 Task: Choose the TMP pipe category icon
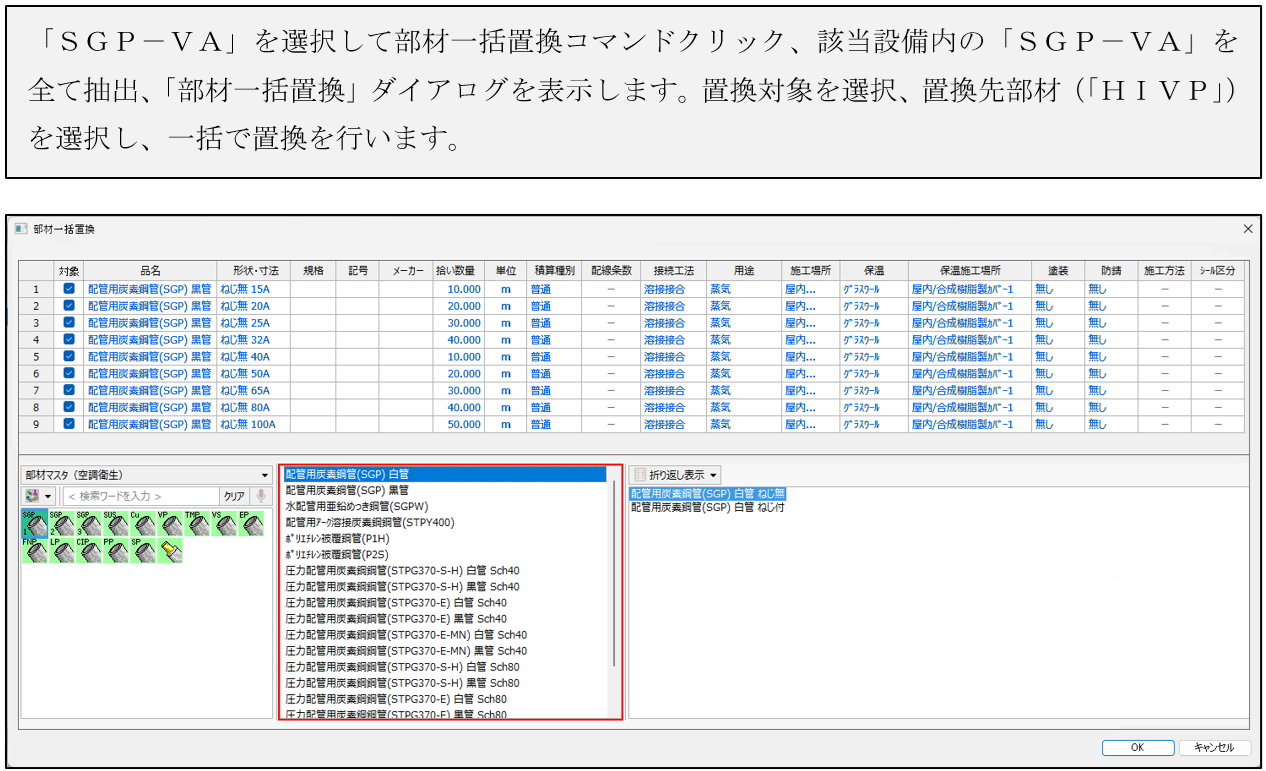196,522
